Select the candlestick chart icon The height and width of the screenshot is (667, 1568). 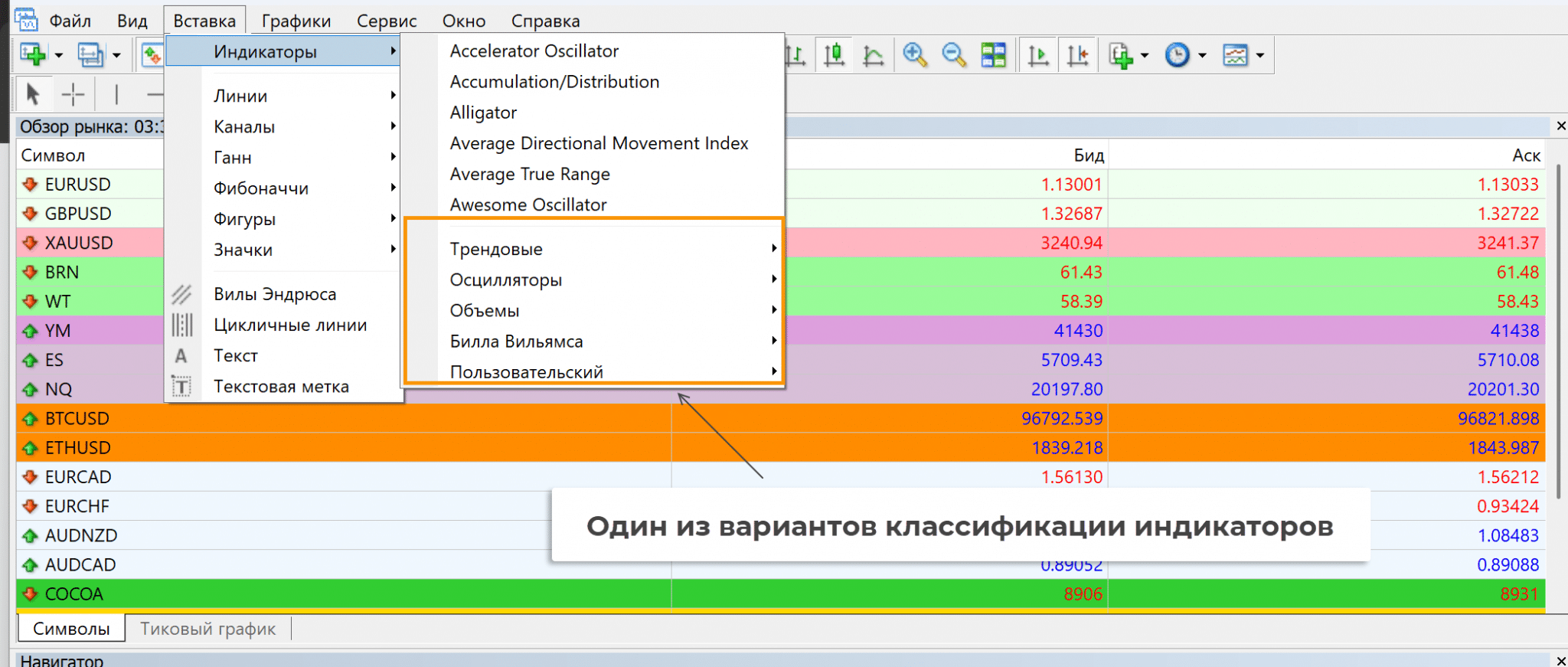(x=834, y=55)
